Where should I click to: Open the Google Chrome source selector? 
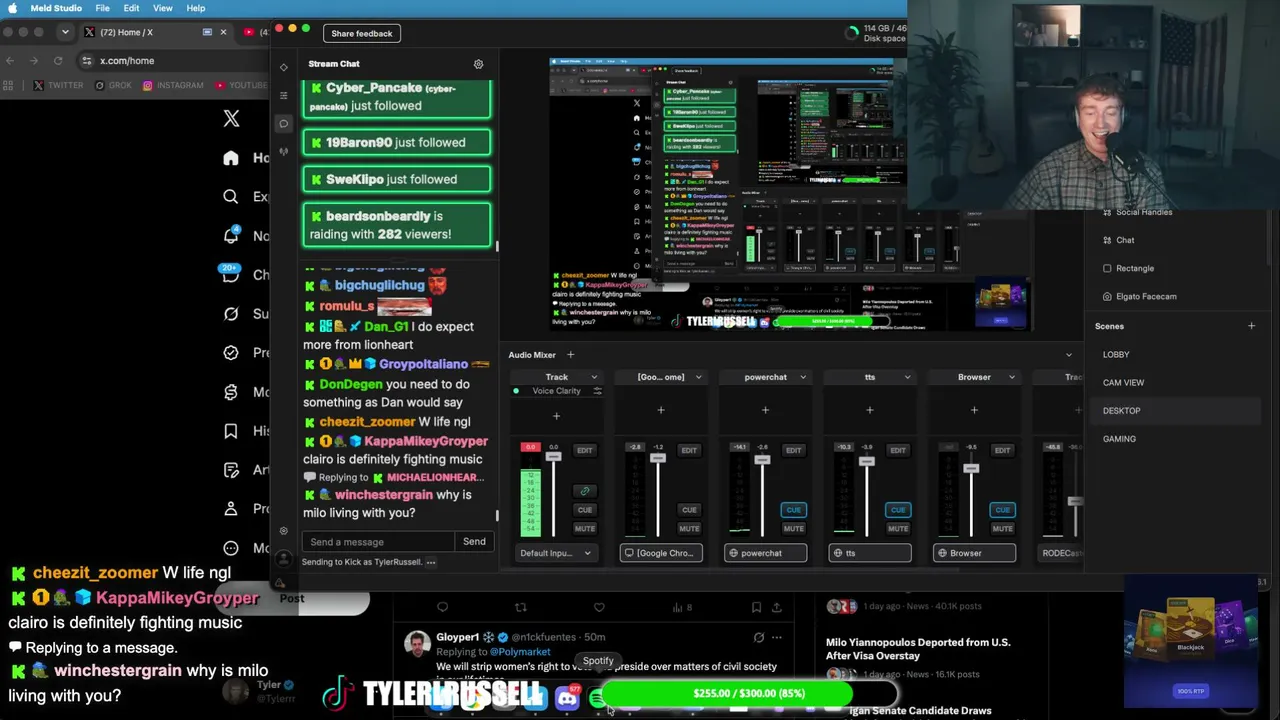(661, 553)
